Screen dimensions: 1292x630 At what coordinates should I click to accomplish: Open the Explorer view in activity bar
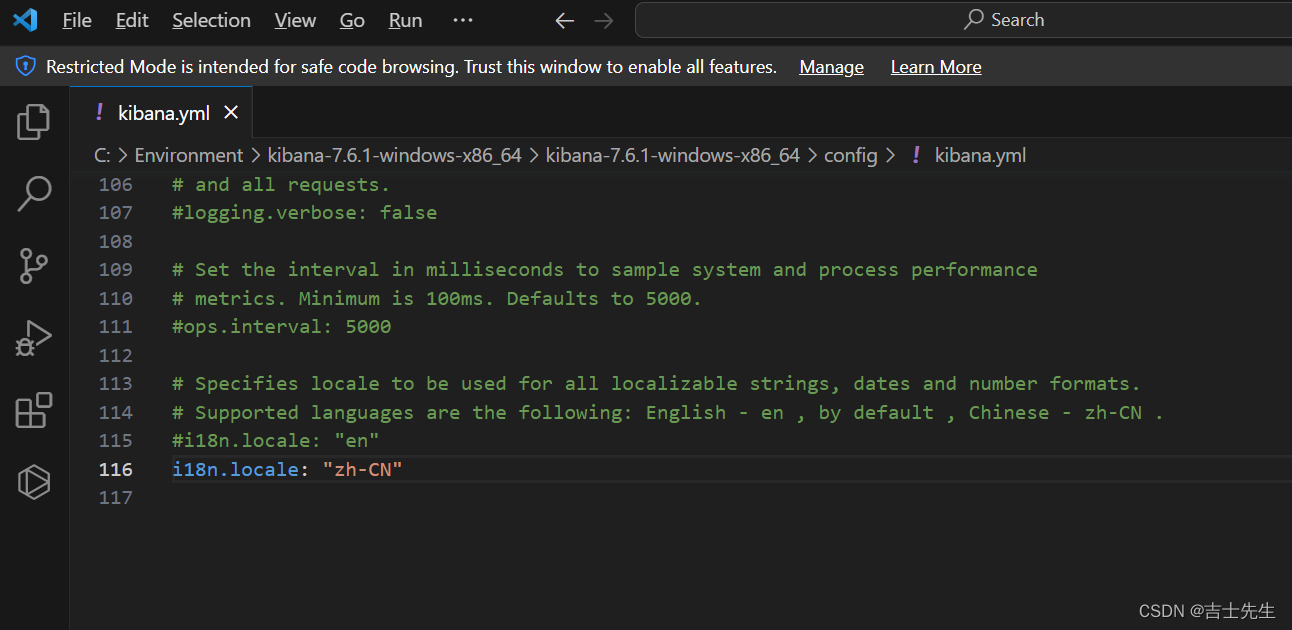pos(34,122)
